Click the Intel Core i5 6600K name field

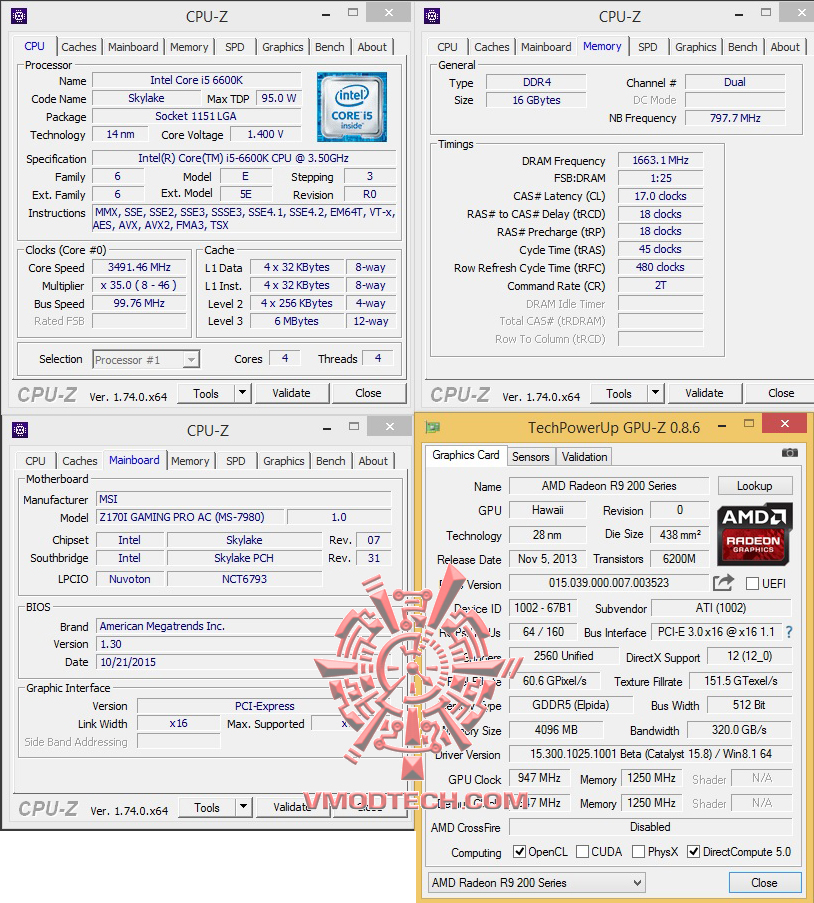(196, 80)
